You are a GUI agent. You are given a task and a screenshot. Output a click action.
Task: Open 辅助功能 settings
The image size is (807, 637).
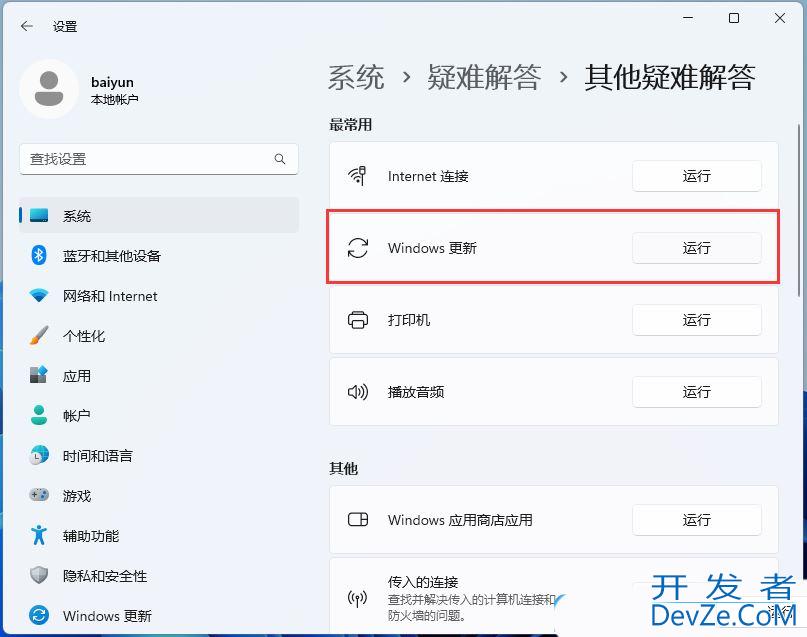coord(159,535)
